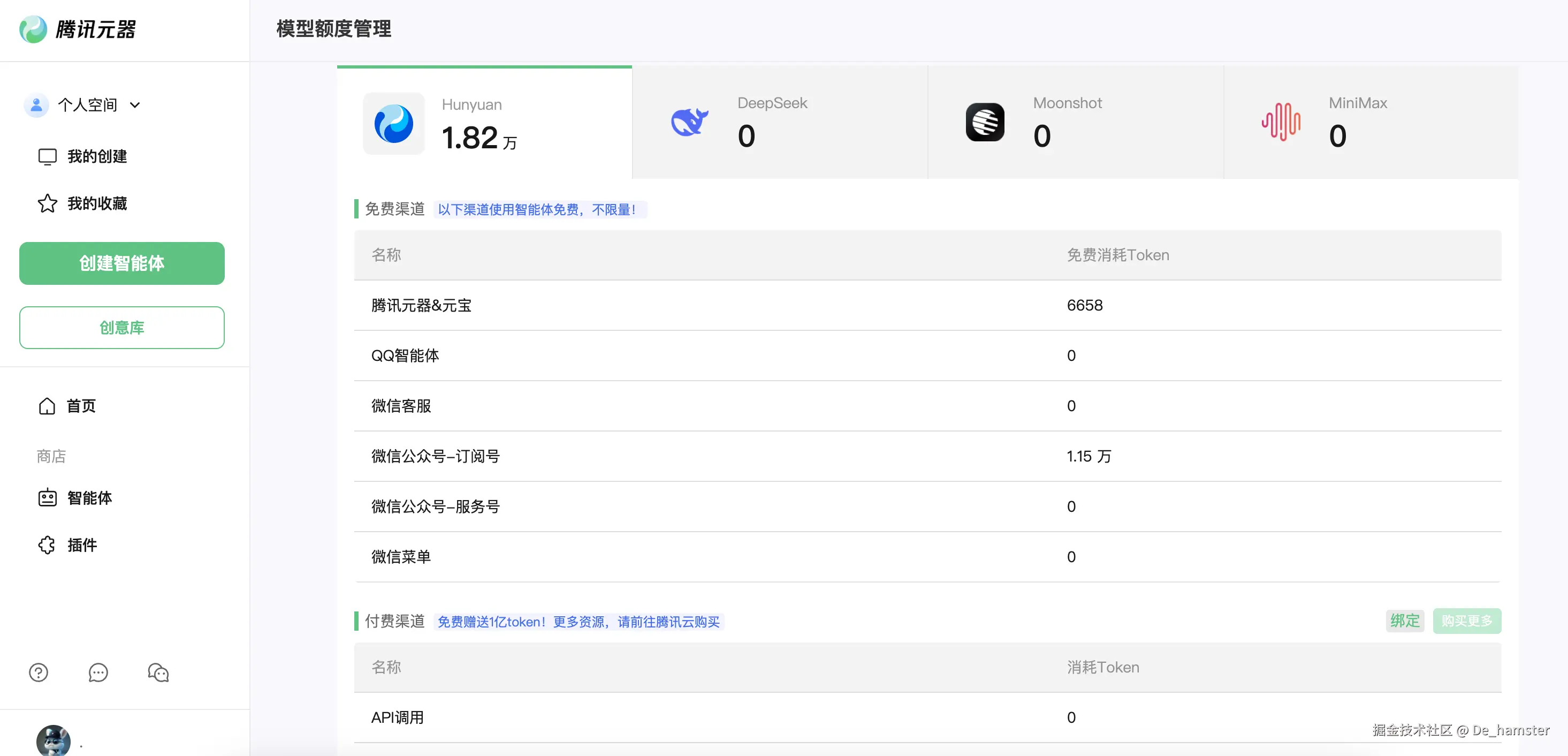Screen dimensions: 1568x756
Task: Select the API调用 row name
Action: [x=398, y=717]
